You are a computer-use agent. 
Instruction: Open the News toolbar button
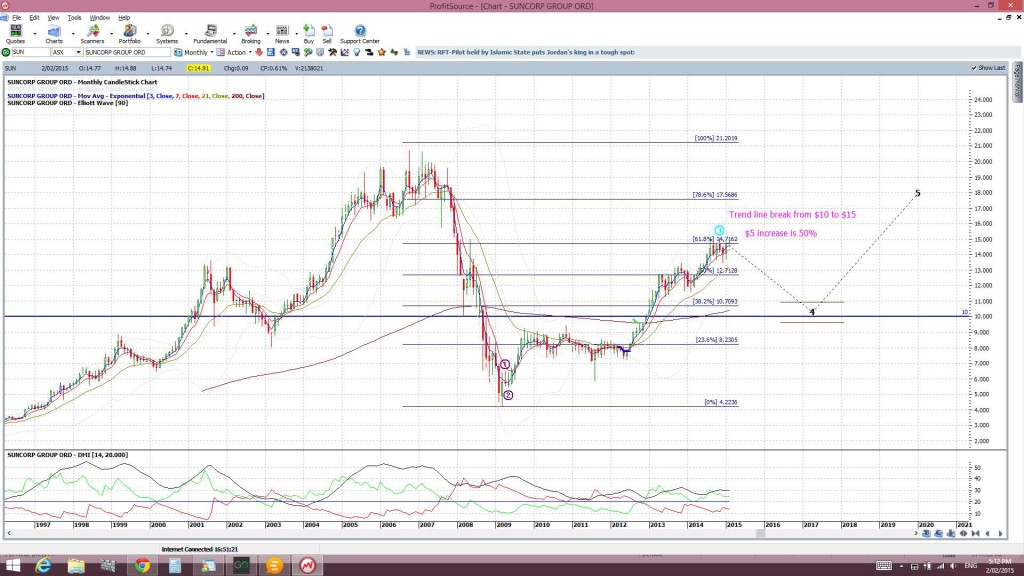point(282,34)
